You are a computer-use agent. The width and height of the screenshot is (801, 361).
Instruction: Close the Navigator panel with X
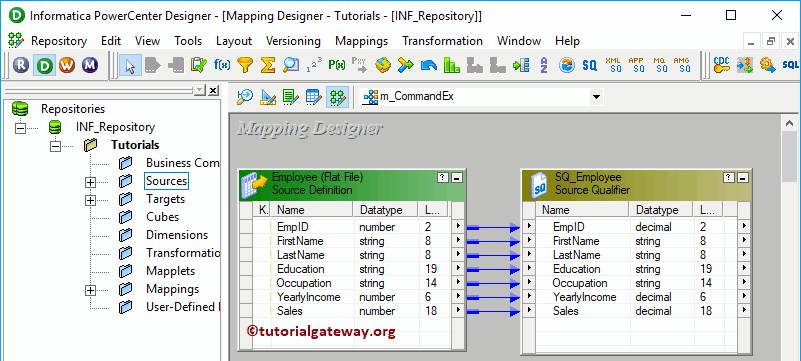(213, 90)
